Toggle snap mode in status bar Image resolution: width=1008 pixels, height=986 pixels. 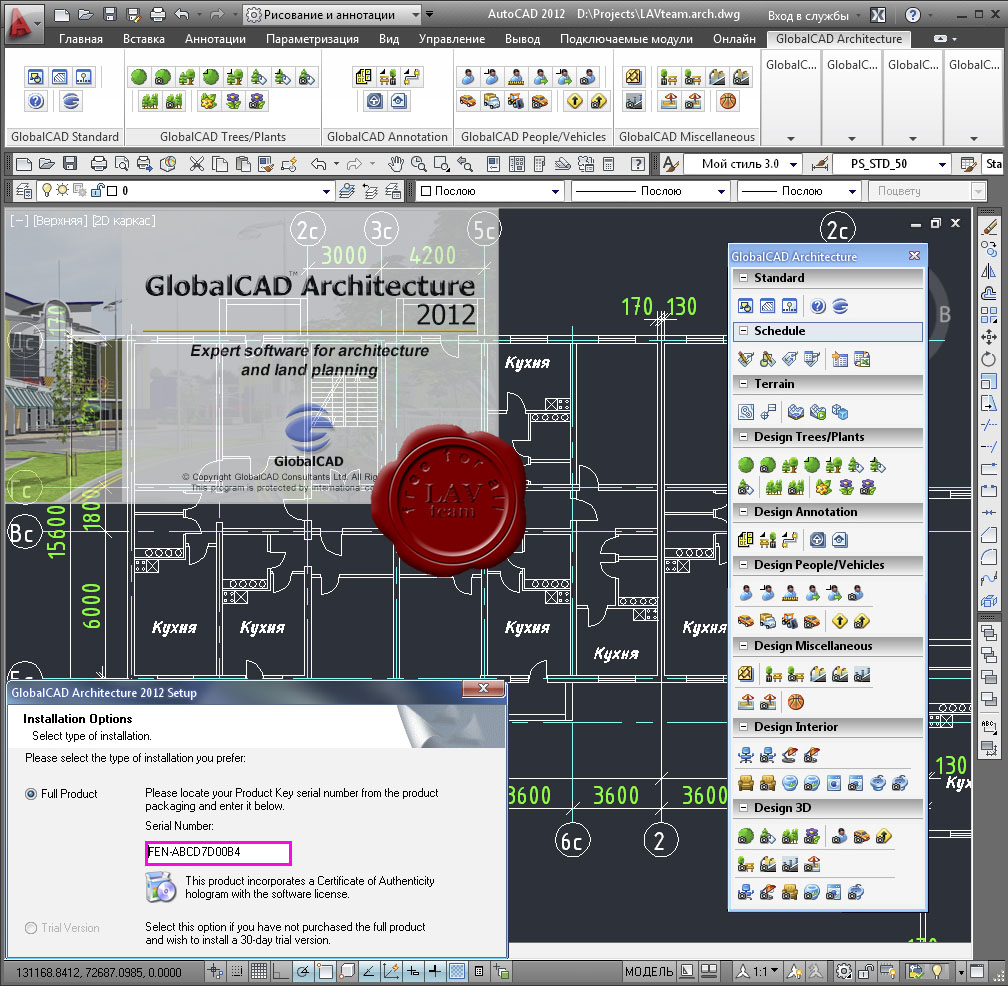(x=237, y=971)
